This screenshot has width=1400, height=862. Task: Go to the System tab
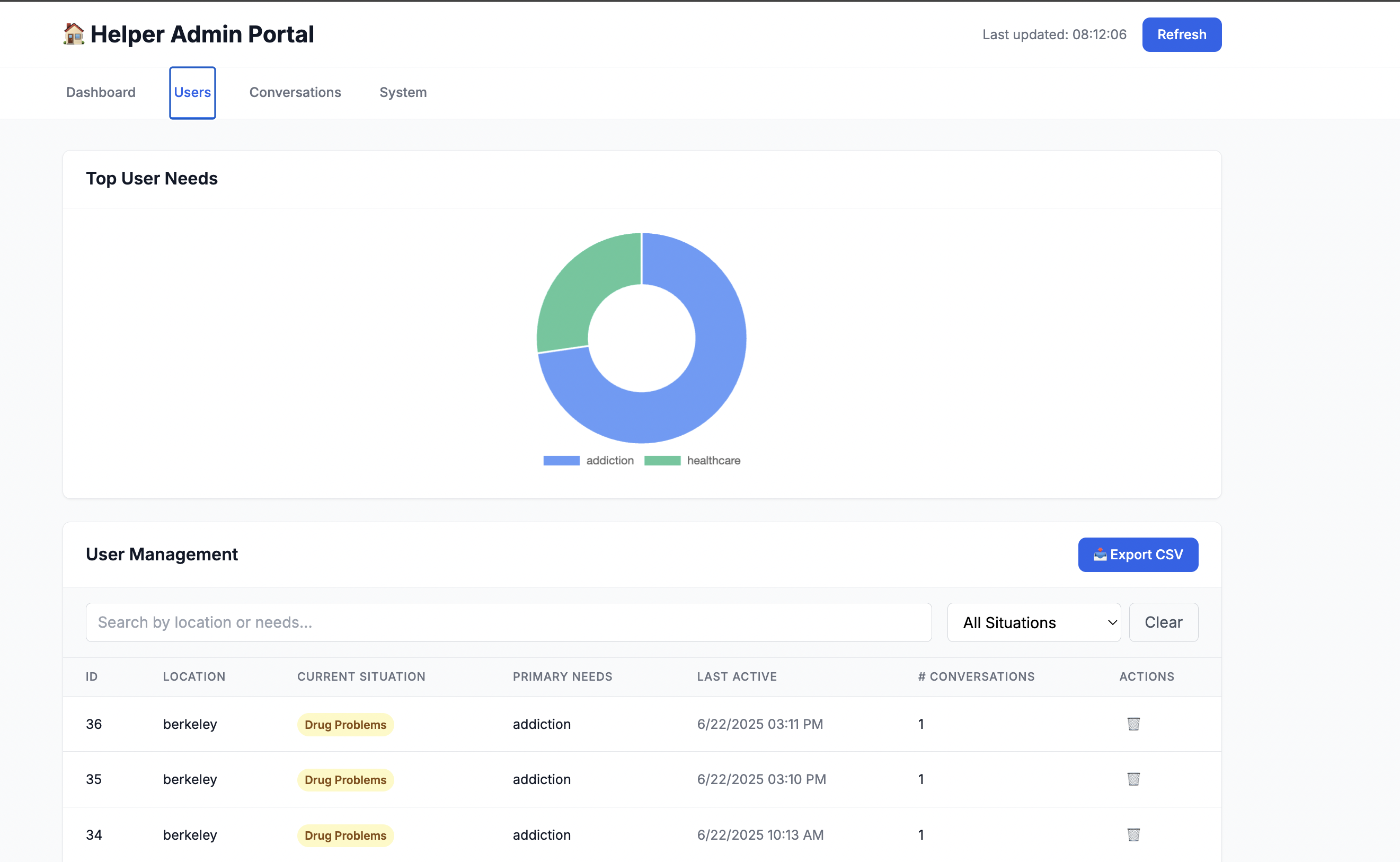coord(403,92)
